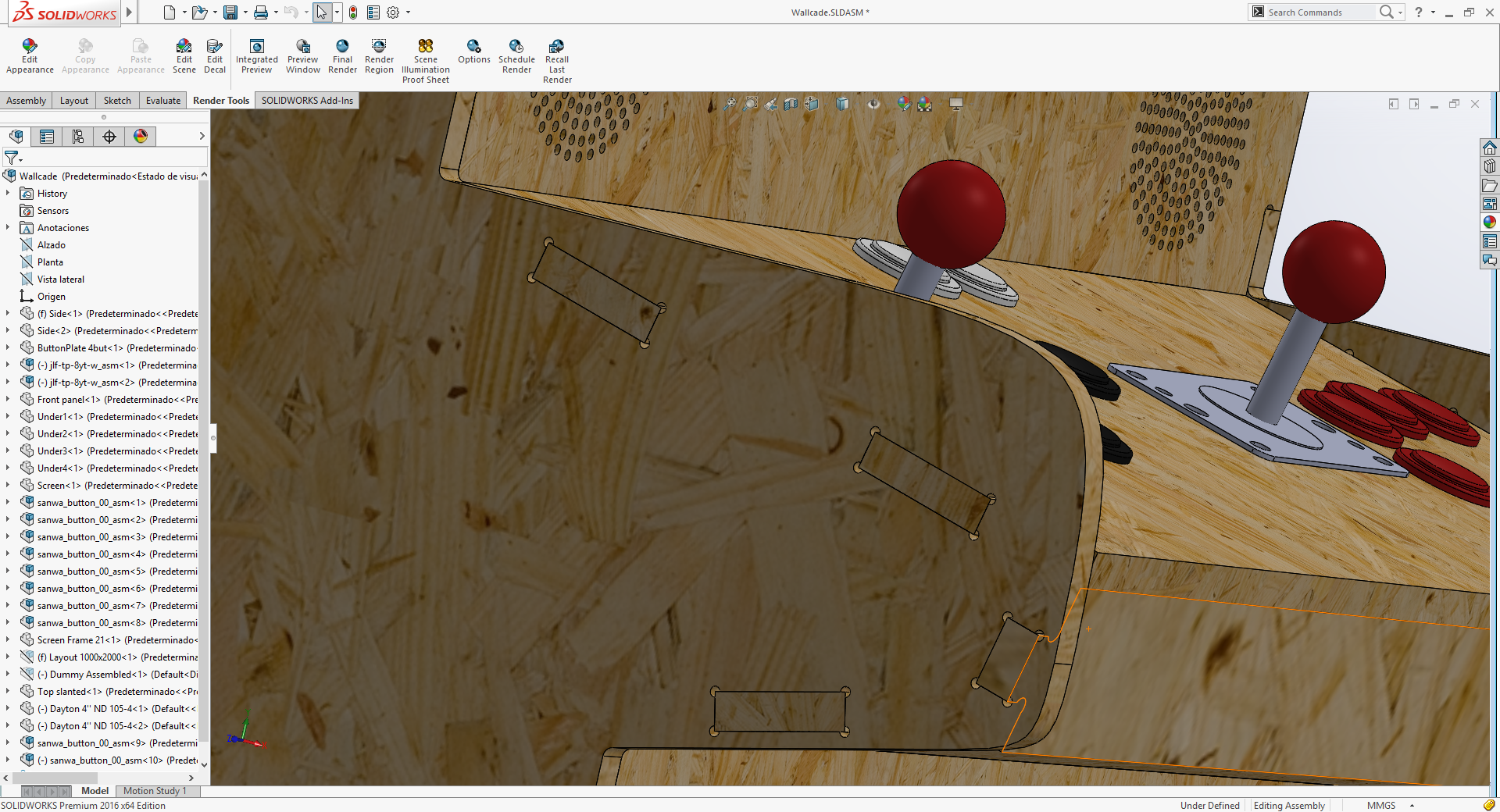Click the Rebuild traffic light icon
1500x812 pixels.
[x=353, y=12]
